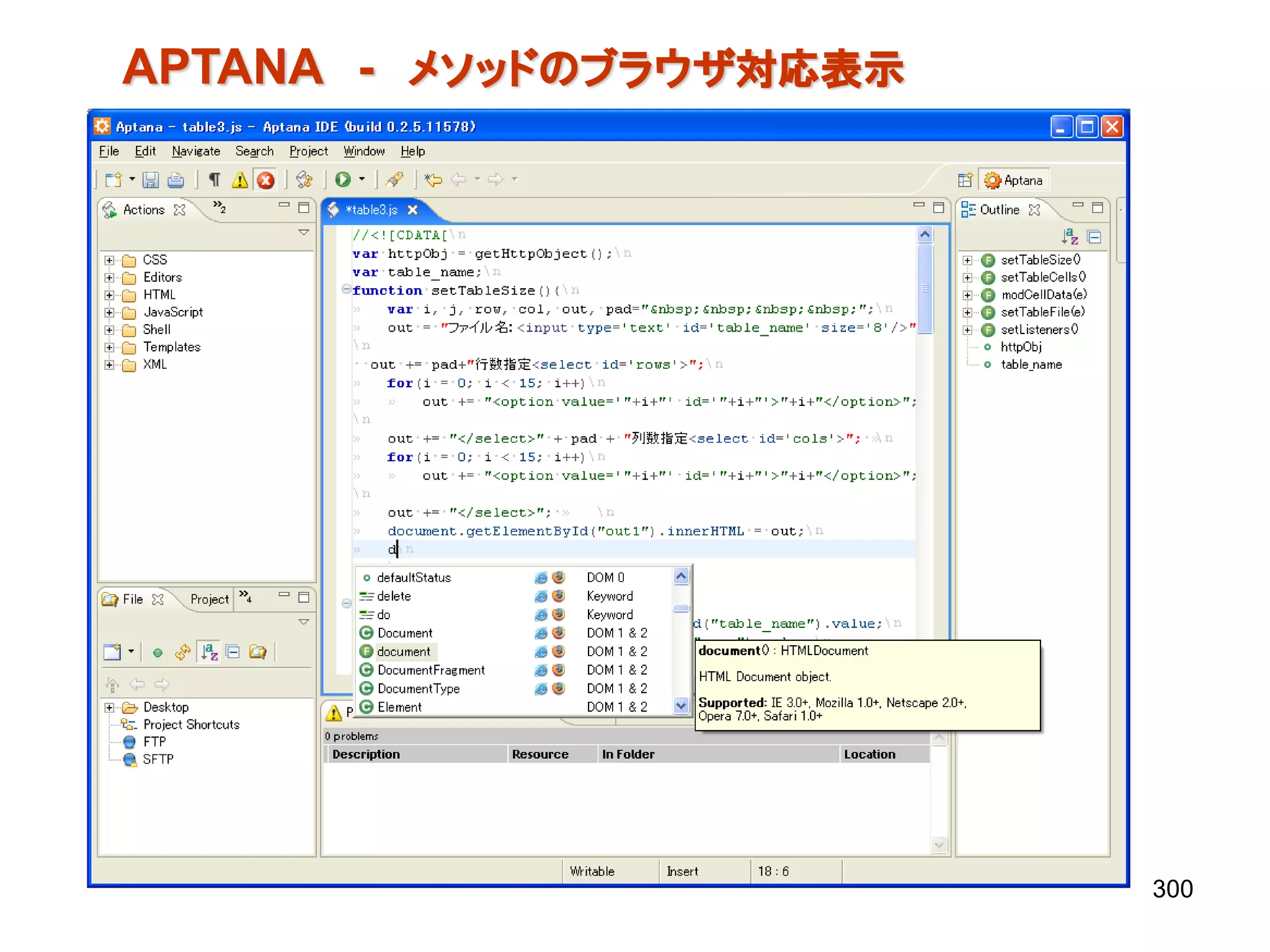
Task: Click editor scrollbar up arrow
Action: pos(925,234)
